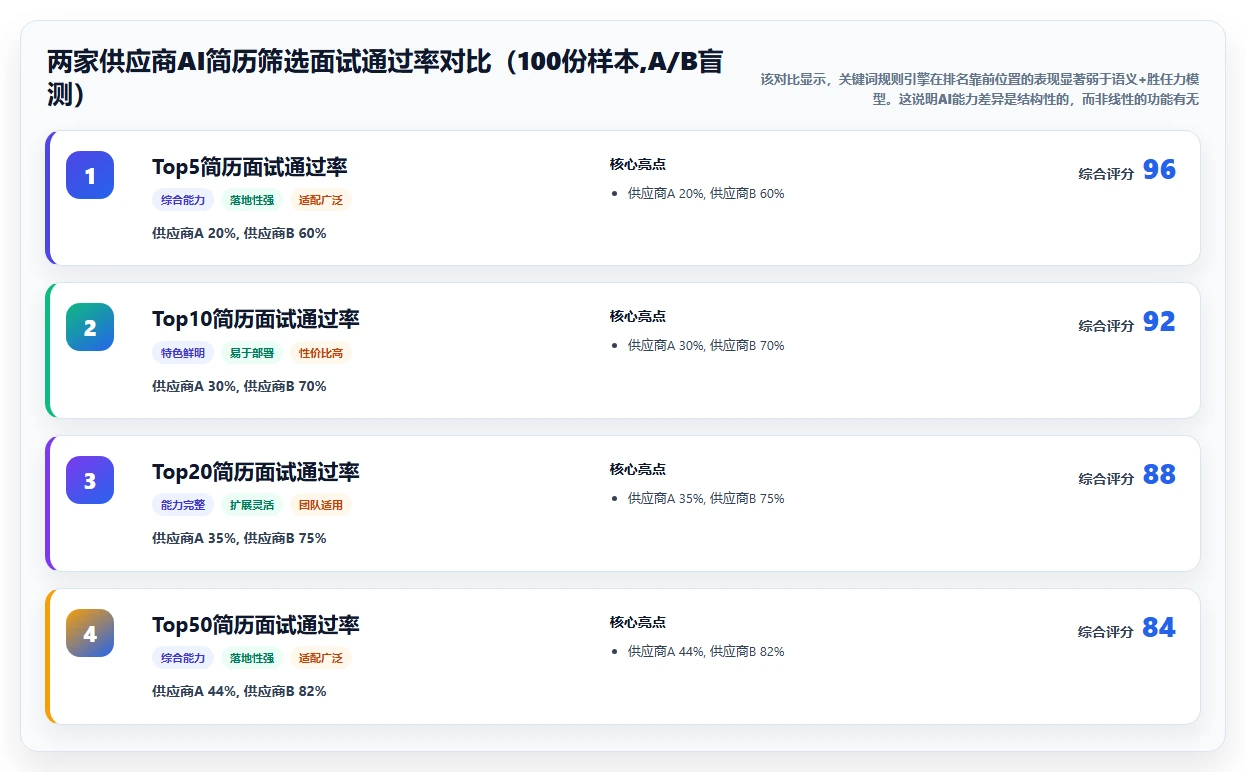This screenshot has height=772, width=1246.
Task: Click score 88 in the Top20 card
Action: pyautogui.click(x=1159, y=475)
